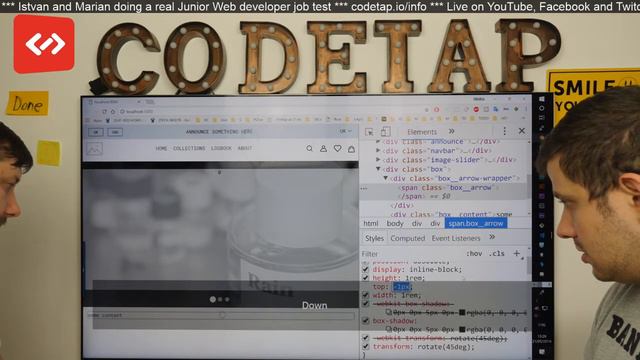Open the Task View icon in the taskbar
Image resolution: width=640 pixels, height=360 pixels.
coord(542,118)
